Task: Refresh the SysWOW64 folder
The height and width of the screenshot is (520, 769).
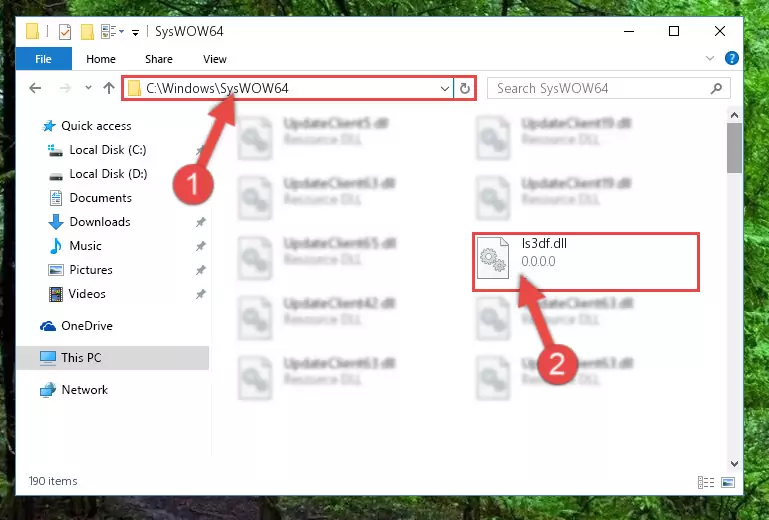Action: click(464, 89)
